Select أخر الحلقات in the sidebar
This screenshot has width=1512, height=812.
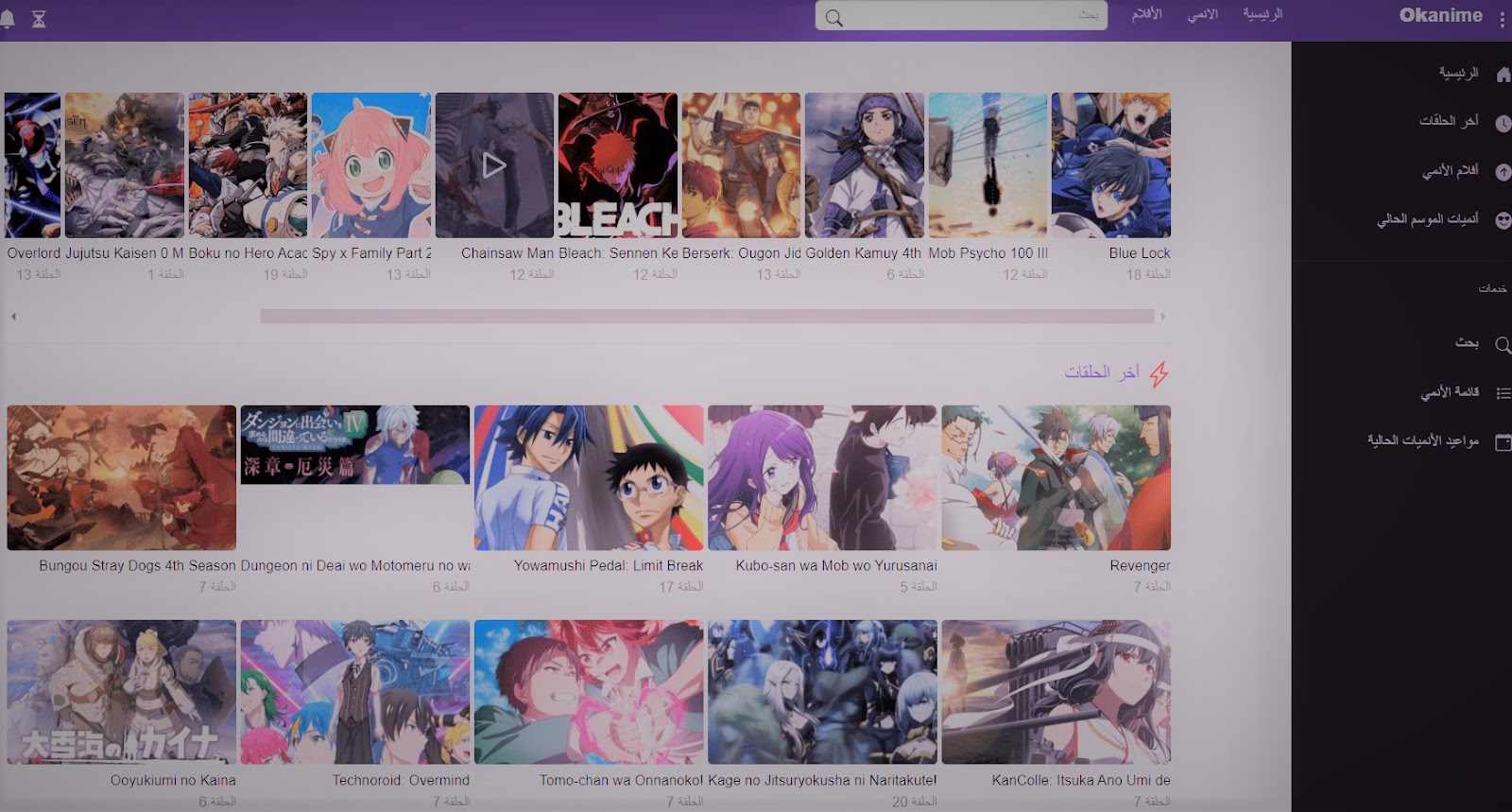(x=1449, y=121)
